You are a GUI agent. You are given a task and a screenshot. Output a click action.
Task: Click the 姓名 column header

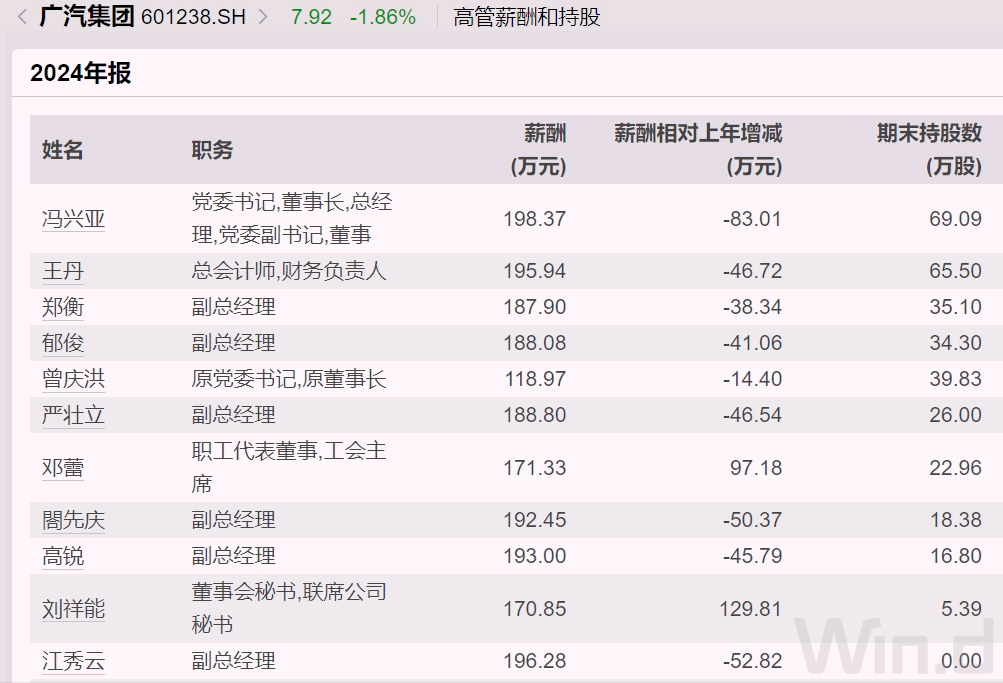click(63, 150)
